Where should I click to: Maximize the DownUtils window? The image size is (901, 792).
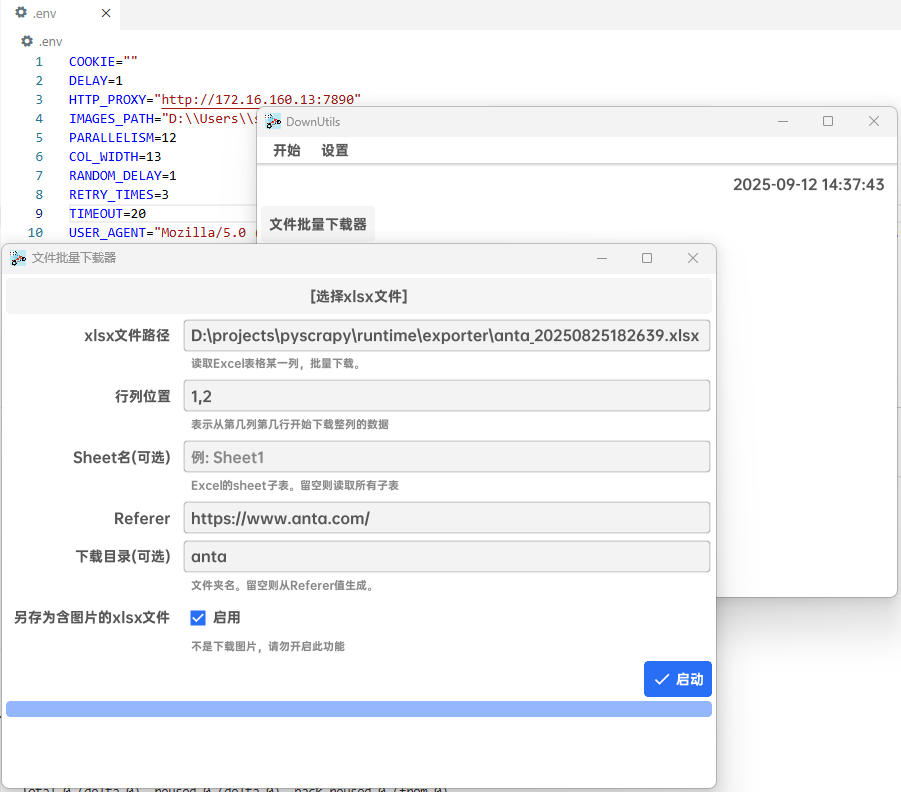point(828,121)
